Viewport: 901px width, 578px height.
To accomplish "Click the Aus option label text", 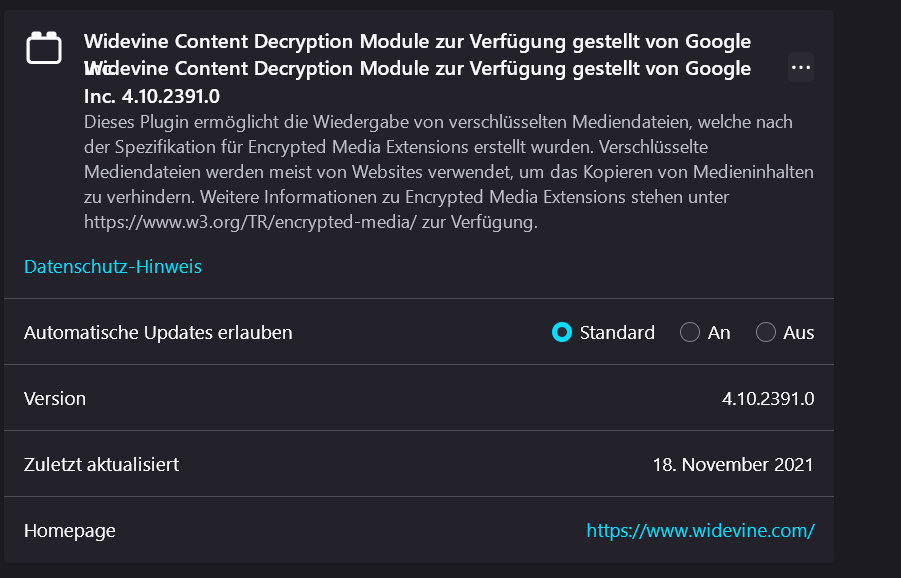I will (x=798, y=332).
